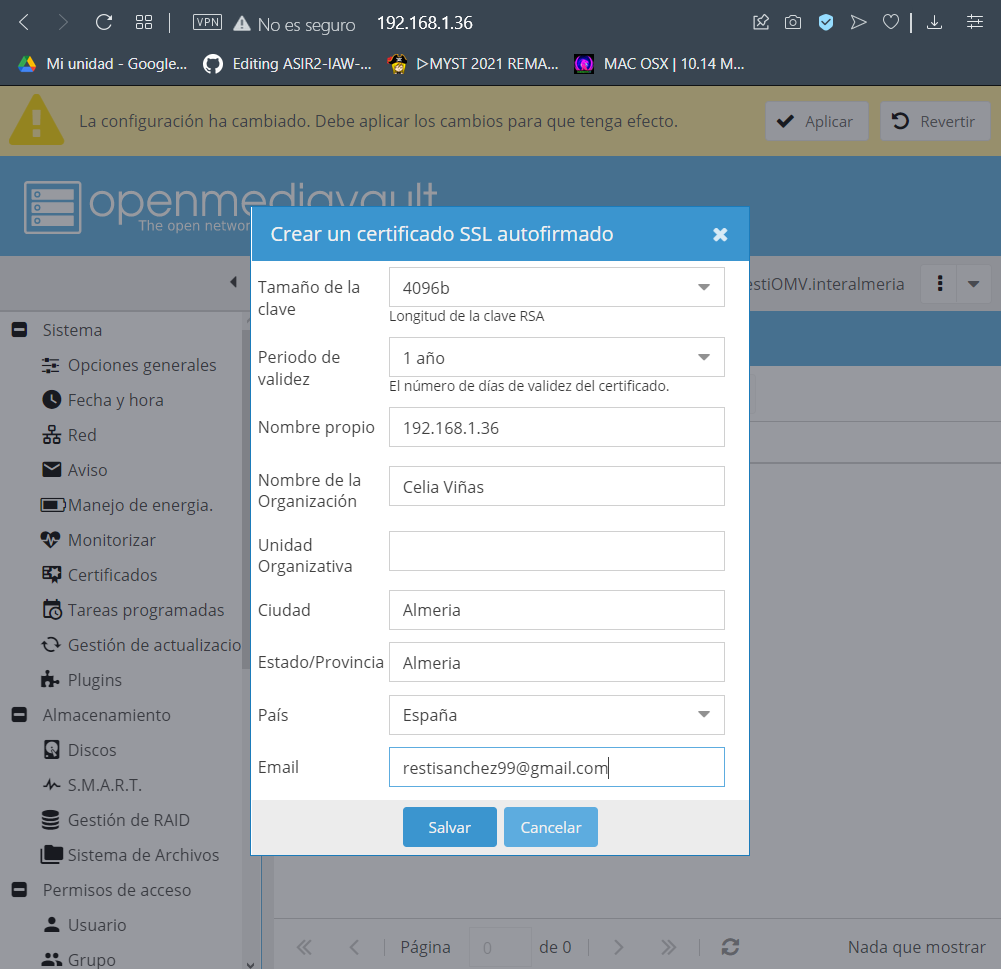Click the empty 'Unidad Organizativa' field
This screenshot has width=1001, height=969.
[x=556, y=551]
